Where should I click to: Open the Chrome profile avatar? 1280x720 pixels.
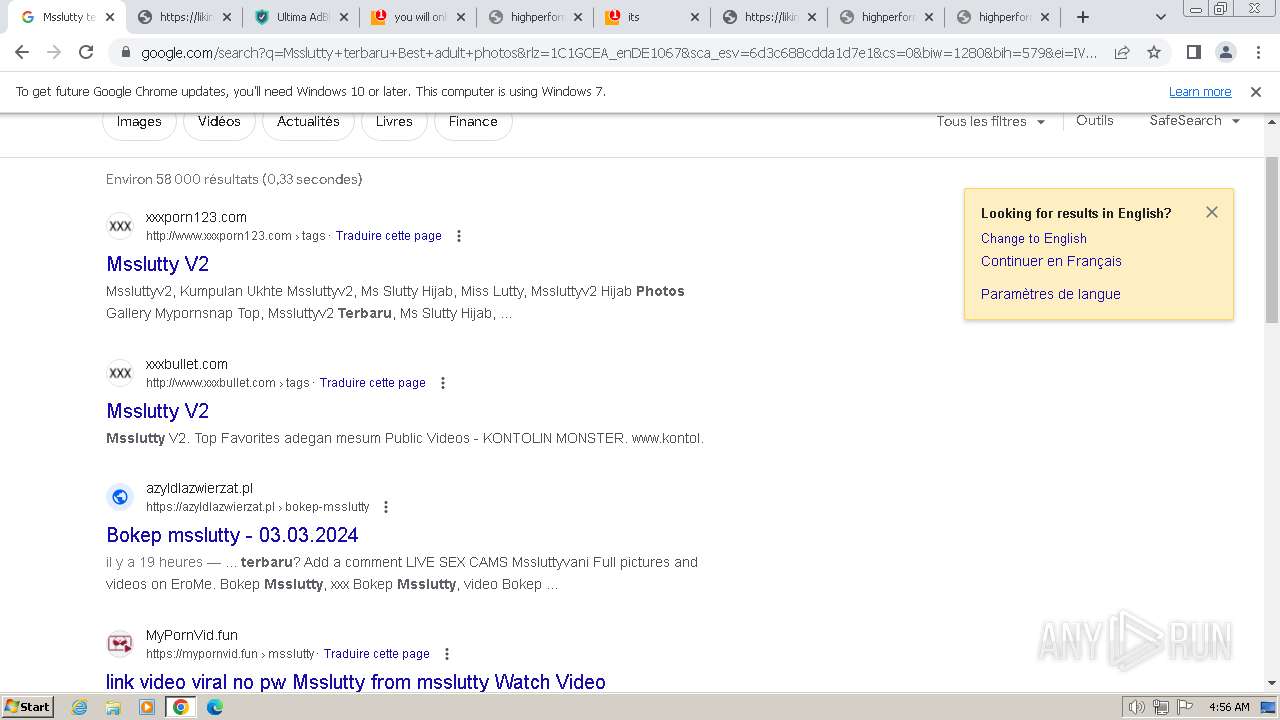point(1225,52)
